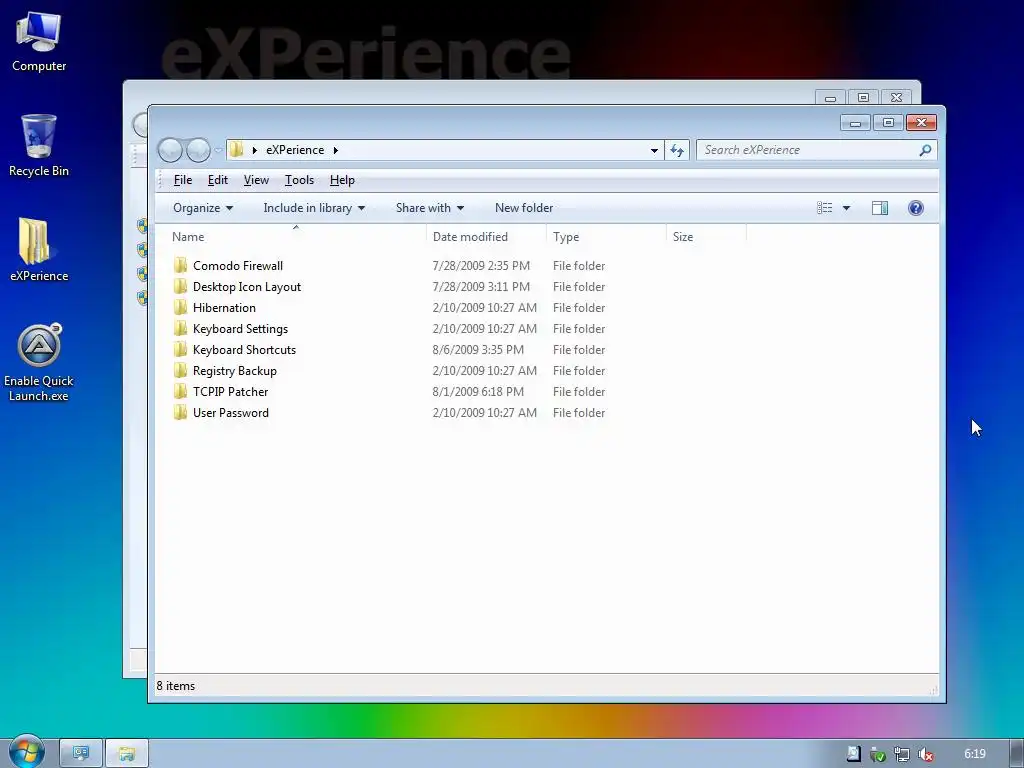1024x768 pixels.
Task: Click the first pinned taskbar program button
Action: click(80, 754)
